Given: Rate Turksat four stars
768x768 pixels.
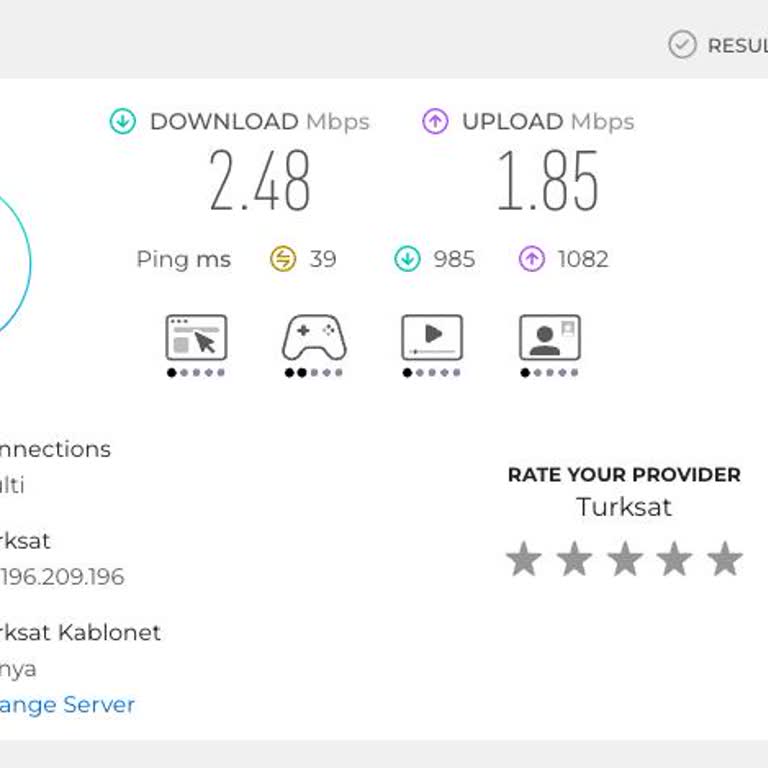Looking at the screenshot, I should pos(675,558).
